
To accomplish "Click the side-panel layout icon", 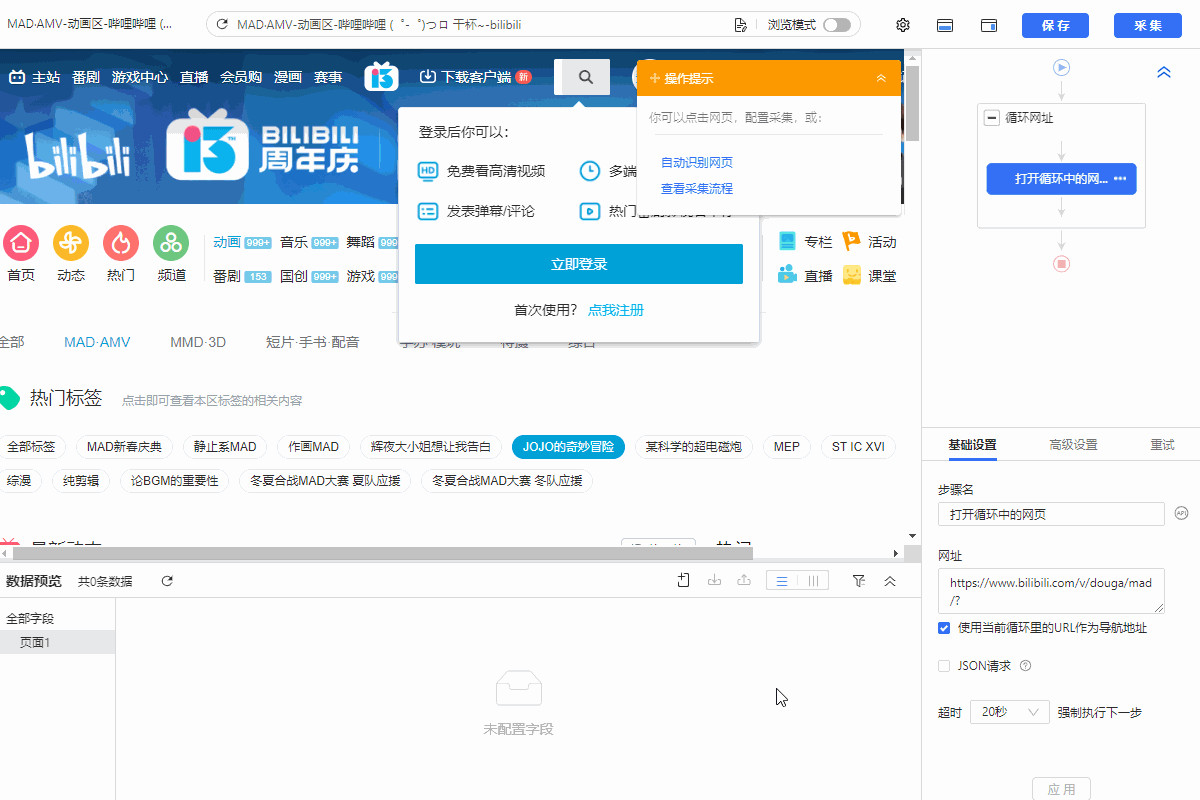I will (x=989, y=25).
